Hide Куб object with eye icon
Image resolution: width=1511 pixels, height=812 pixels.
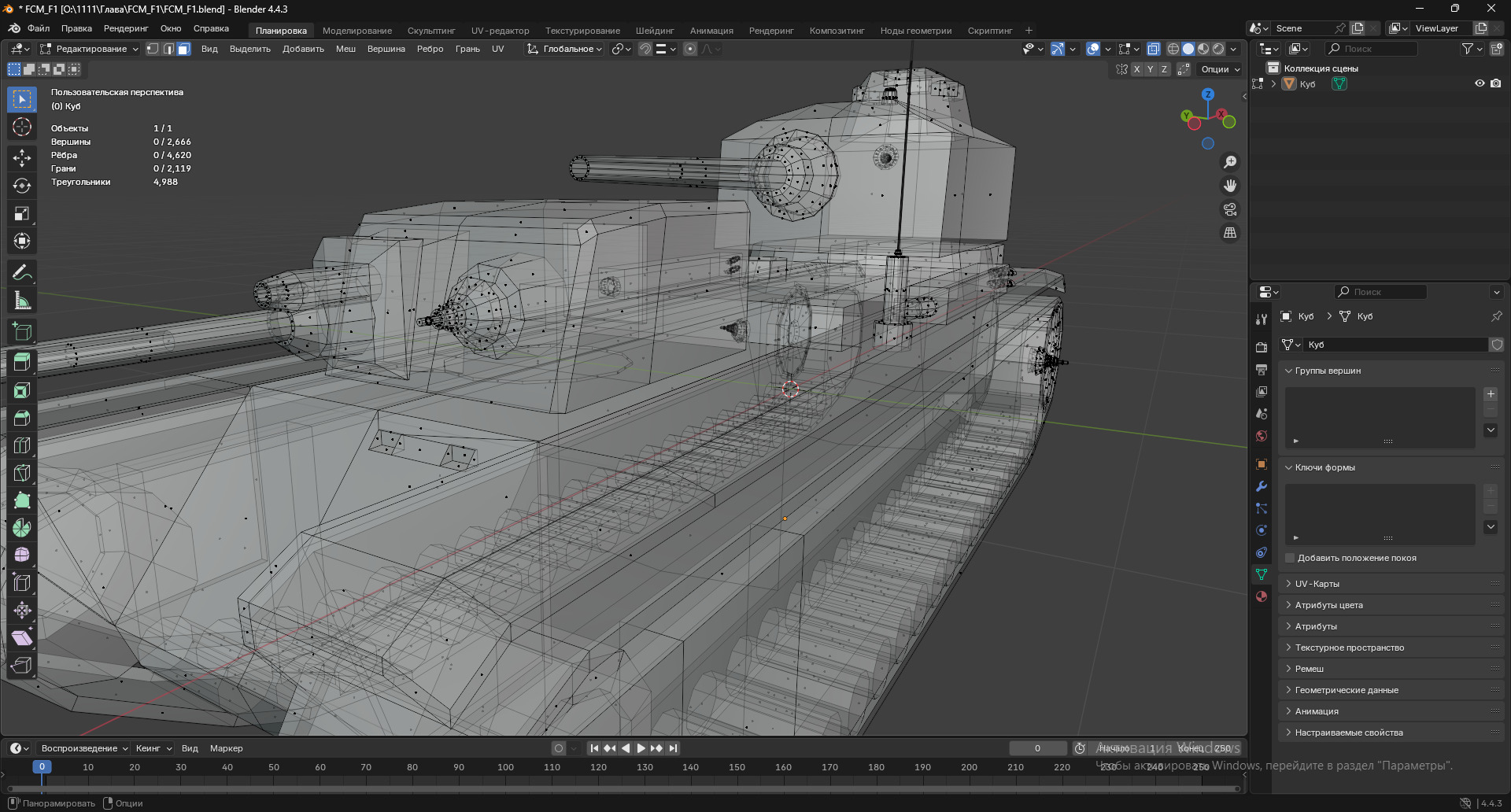click(1480, 83)
